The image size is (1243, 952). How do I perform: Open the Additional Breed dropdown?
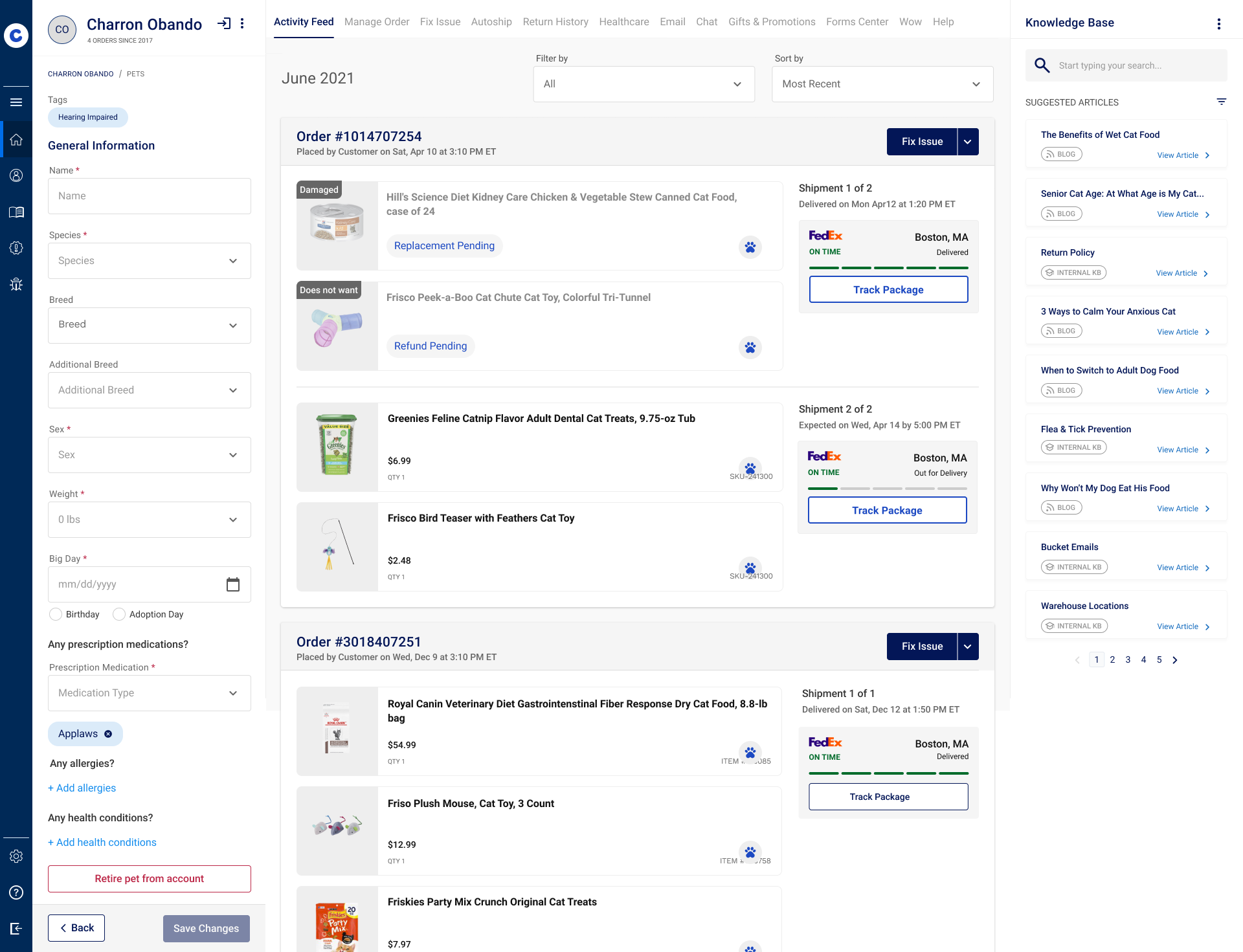[x=150, y=390]
